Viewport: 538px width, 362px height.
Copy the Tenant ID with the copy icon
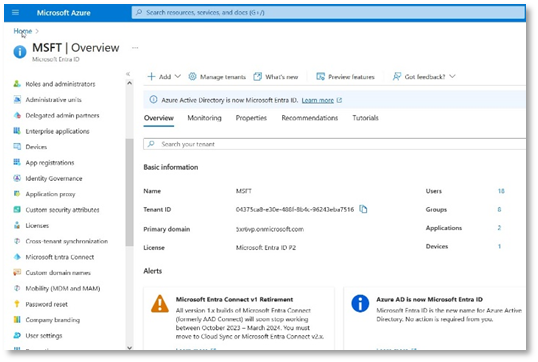(363, 209)
